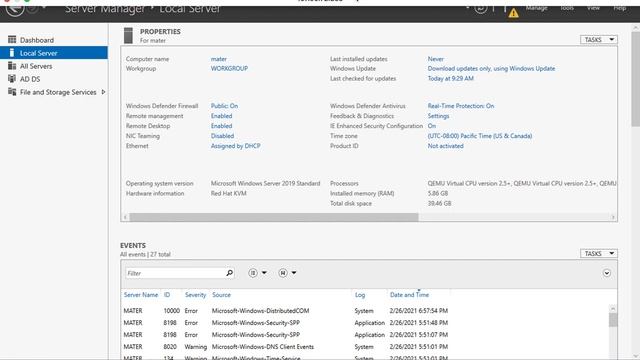This screenshot has width=640, height=360.
Task: Open the View menu
Action: (x=593, y=8)
